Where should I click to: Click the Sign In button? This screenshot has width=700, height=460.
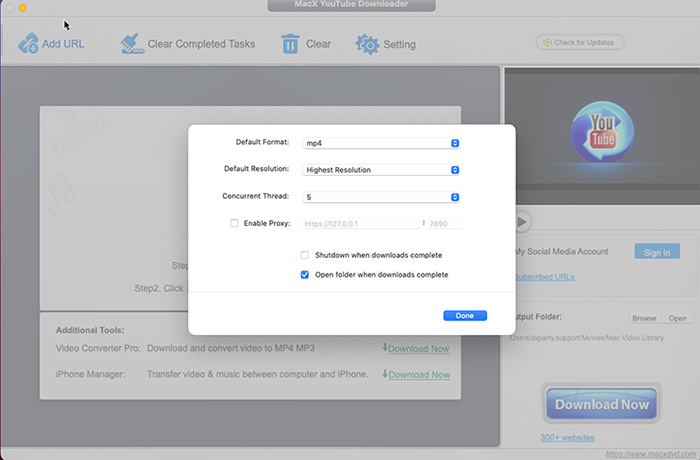click(657, 252)
